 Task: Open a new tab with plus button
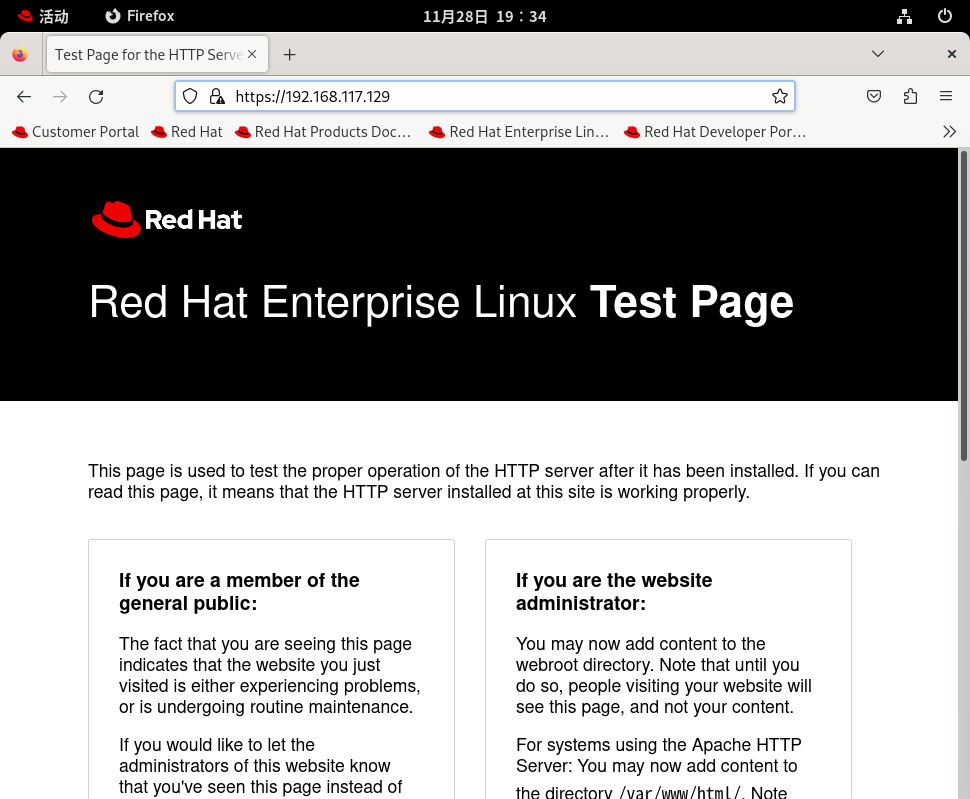290,55
